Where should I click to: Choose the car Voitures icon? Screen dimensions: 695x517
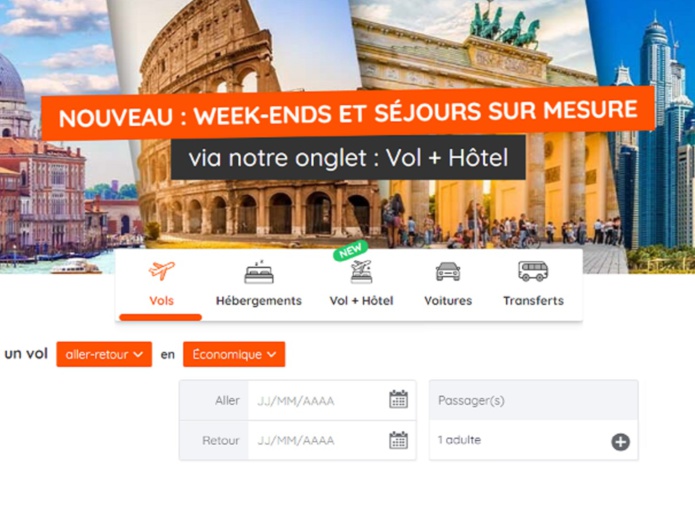448,271
